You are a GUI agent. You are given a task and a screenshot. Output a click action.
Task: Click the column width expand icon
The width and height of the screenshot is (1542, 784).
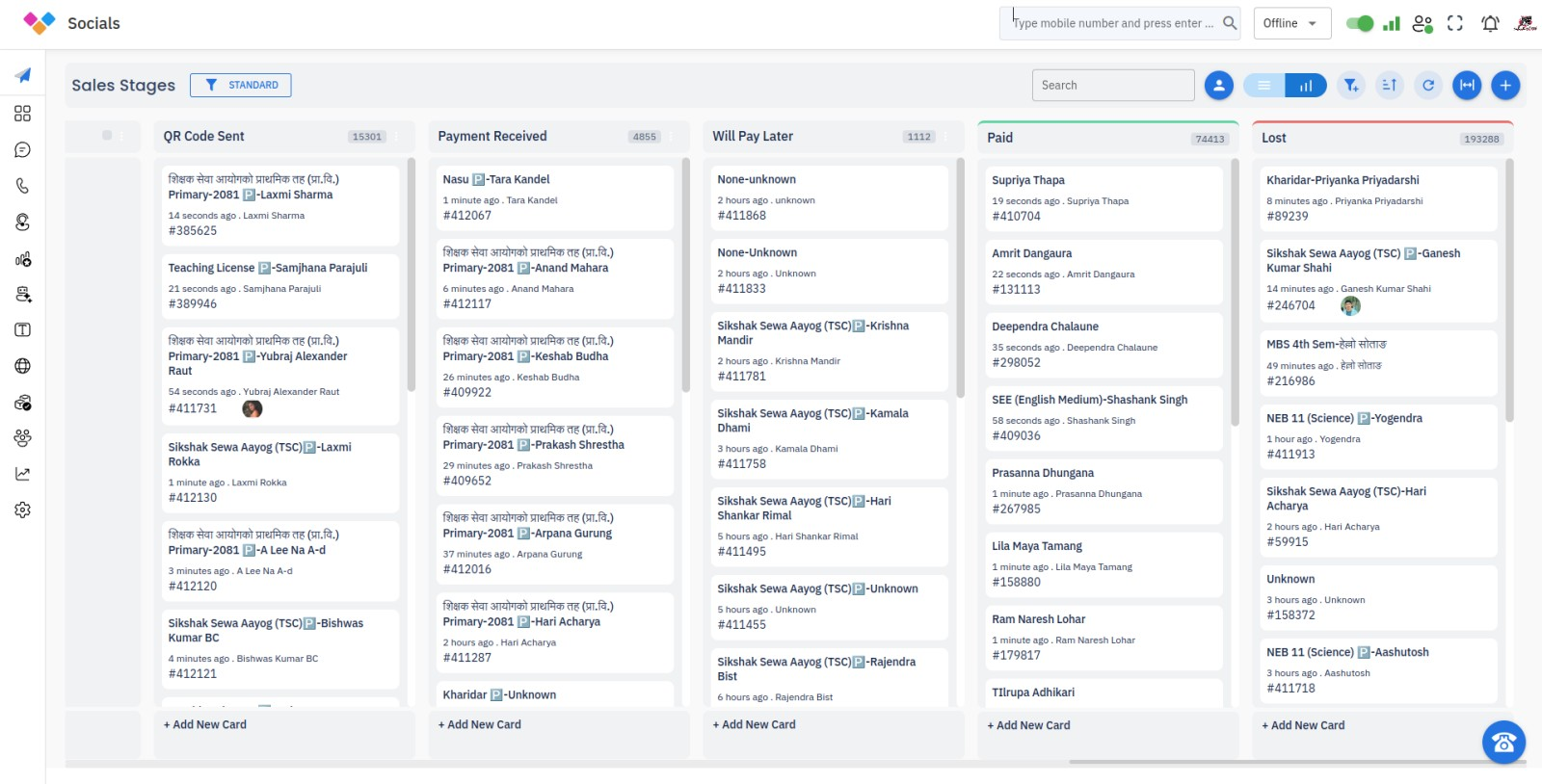pyautogui.click(x=1467, y=86)
